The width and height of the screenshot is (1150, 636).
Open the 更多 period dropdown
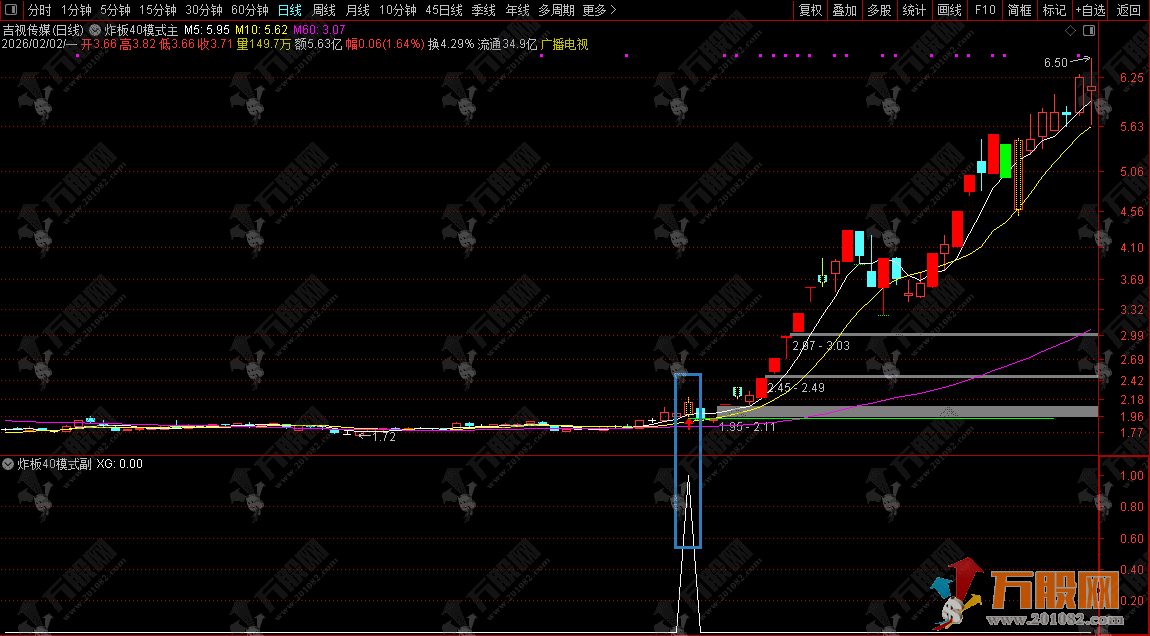point(599,10)
